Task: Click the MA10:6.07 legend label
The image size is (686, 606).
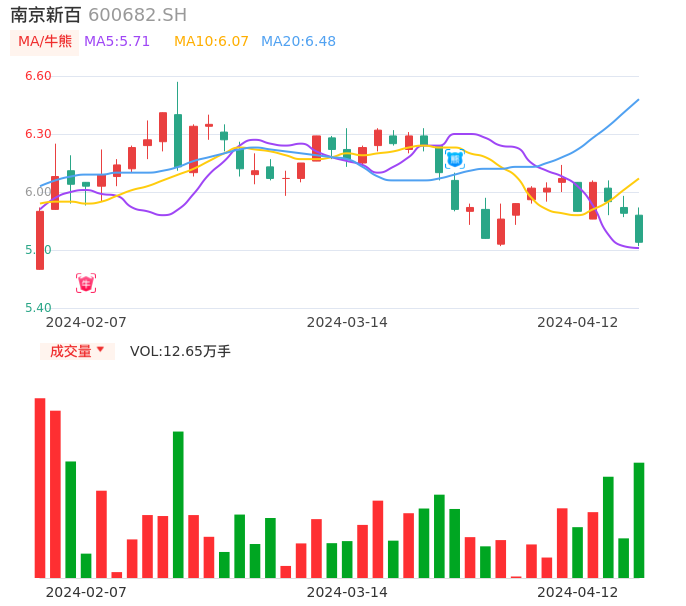Action: 211,42
